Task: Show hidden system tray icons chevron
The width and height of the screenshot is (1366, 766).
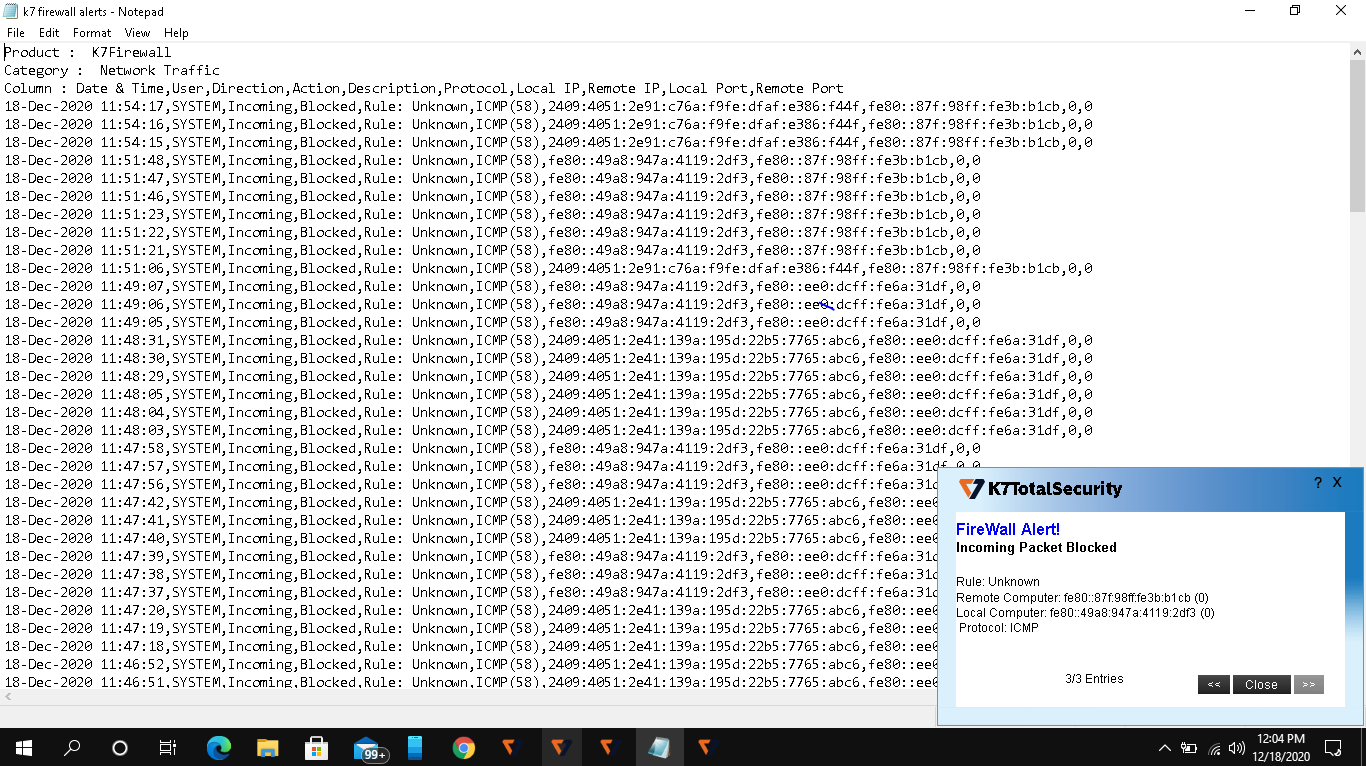Action: (x=1164, y=747)
